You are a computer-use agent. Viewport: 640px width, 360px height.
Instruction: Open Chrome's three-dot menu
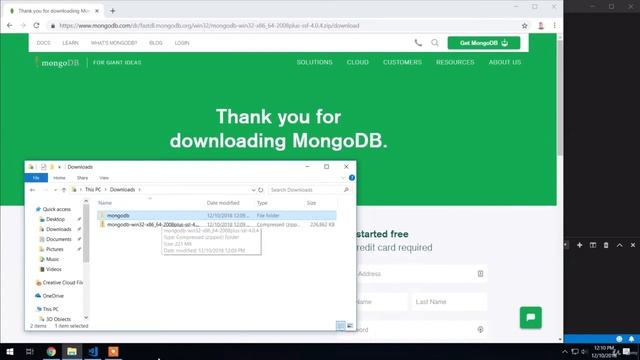pyautogui.click(x=554, y=25)
